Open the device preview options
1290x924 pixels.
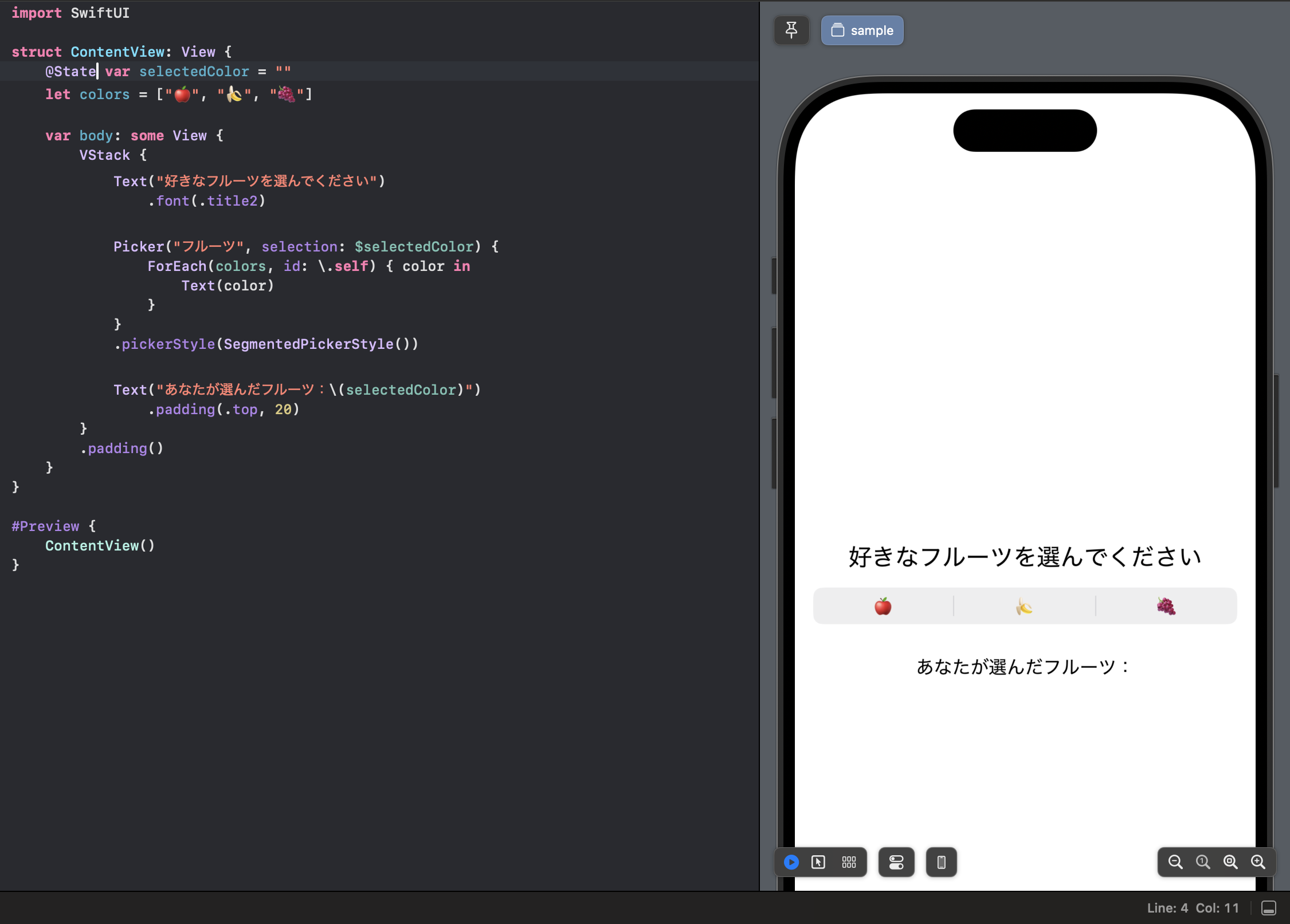pyautogui.click(x=941, y=862)
